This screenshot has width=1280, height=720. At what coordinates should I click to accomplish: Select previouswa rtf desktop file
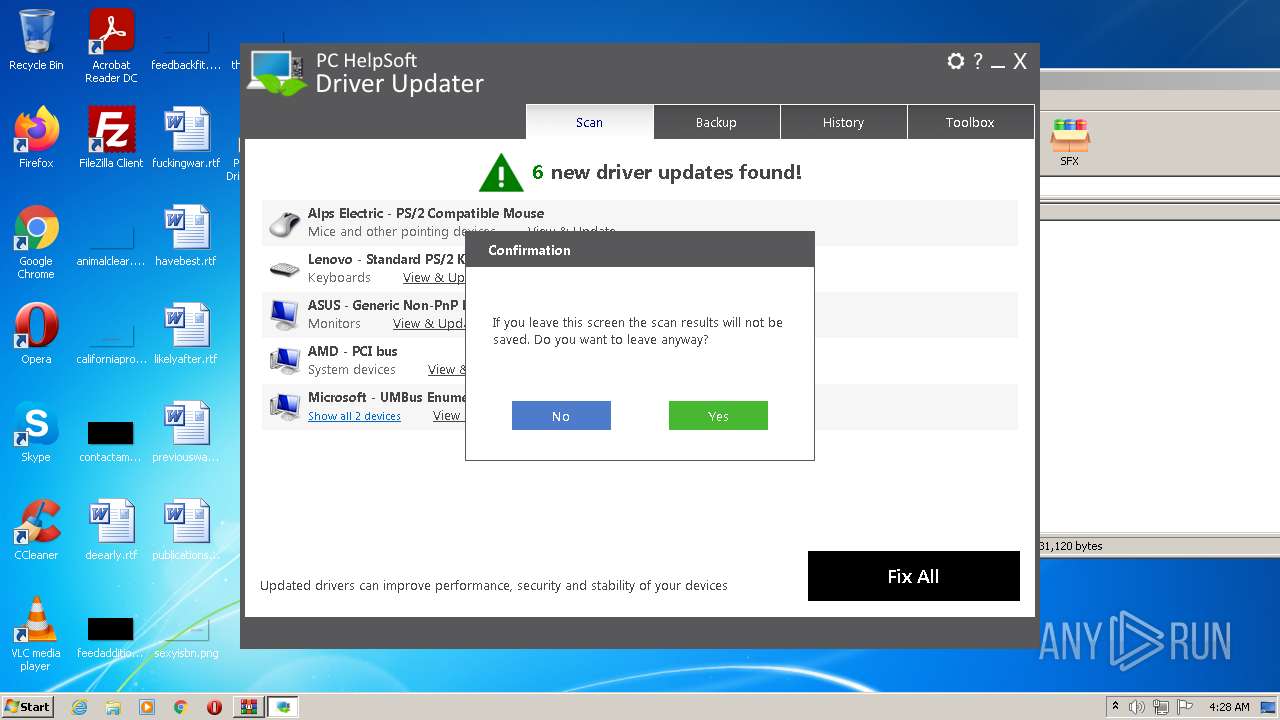(x=186, y=432)
